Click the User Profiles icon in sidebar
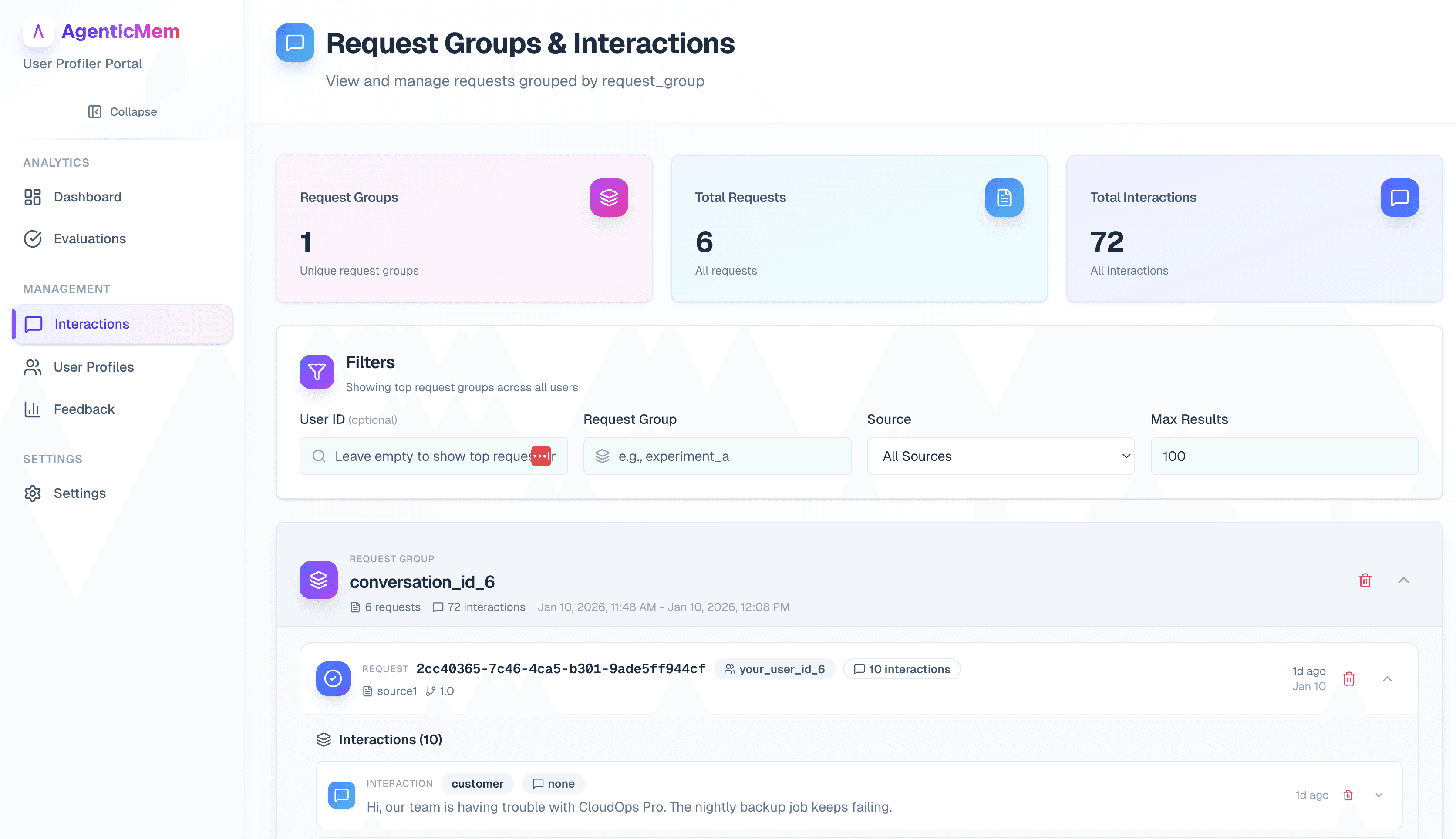The image size is (1456, 839). [32, 367]
